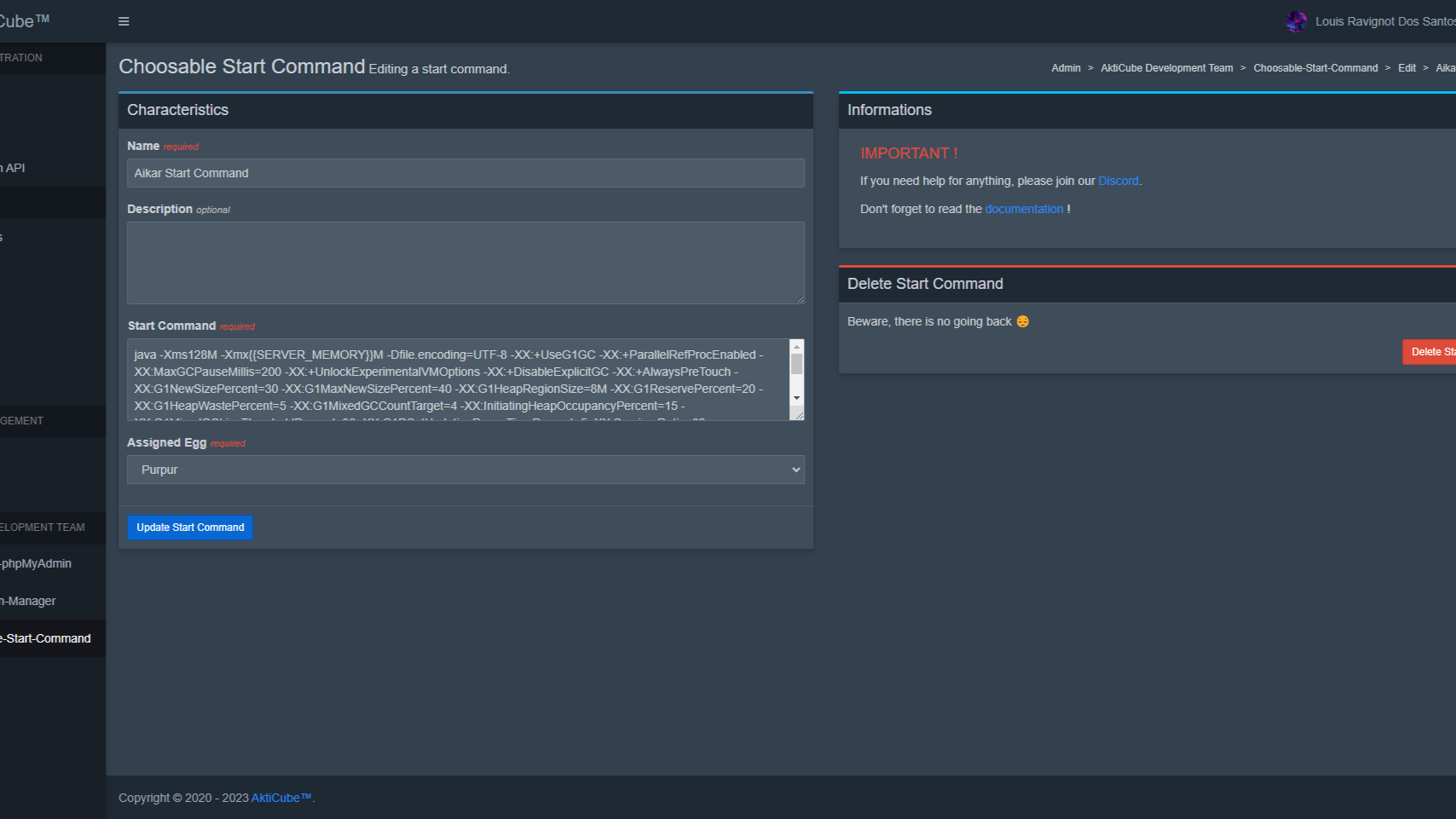The image size is (1456, 819).
Task: Focus the Name input field
Action: [x=465, y=173]
